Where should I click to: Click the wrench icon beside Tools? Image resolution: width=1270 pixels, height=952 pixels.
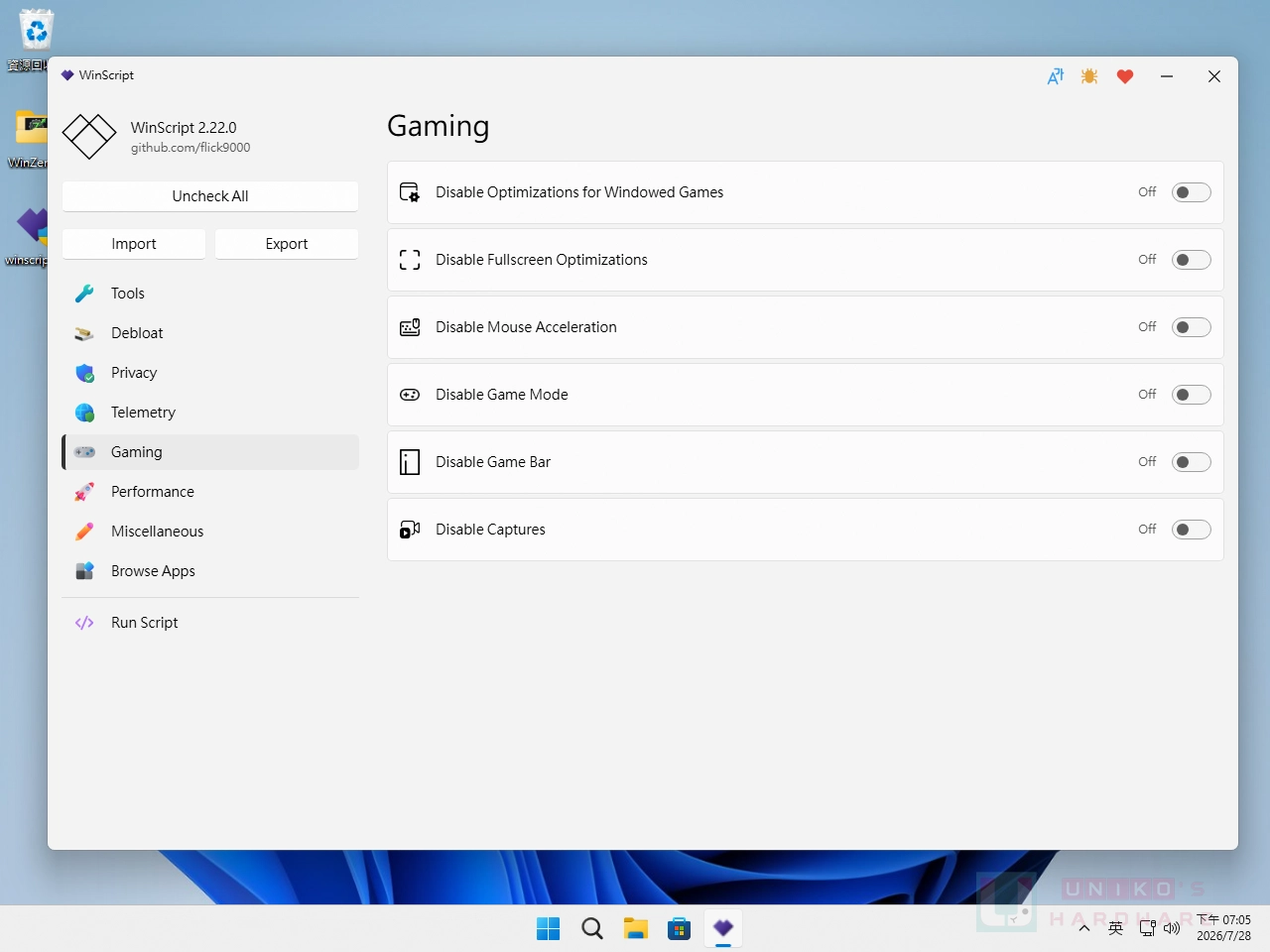tap(84, 294)
